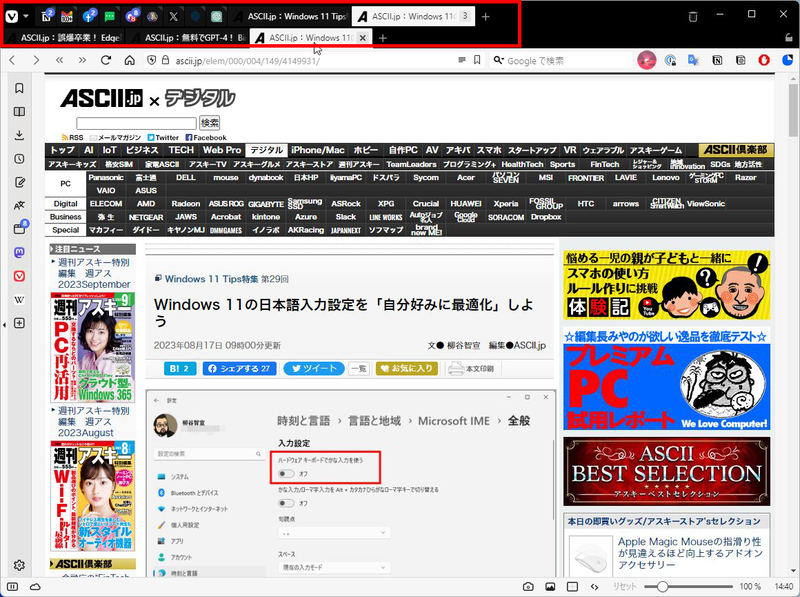Viewport: 800px width, 597px height.
Task: Open the 'Windows 11 Tips特集' link
Action: pyautogui.click(x=211, y=279)
